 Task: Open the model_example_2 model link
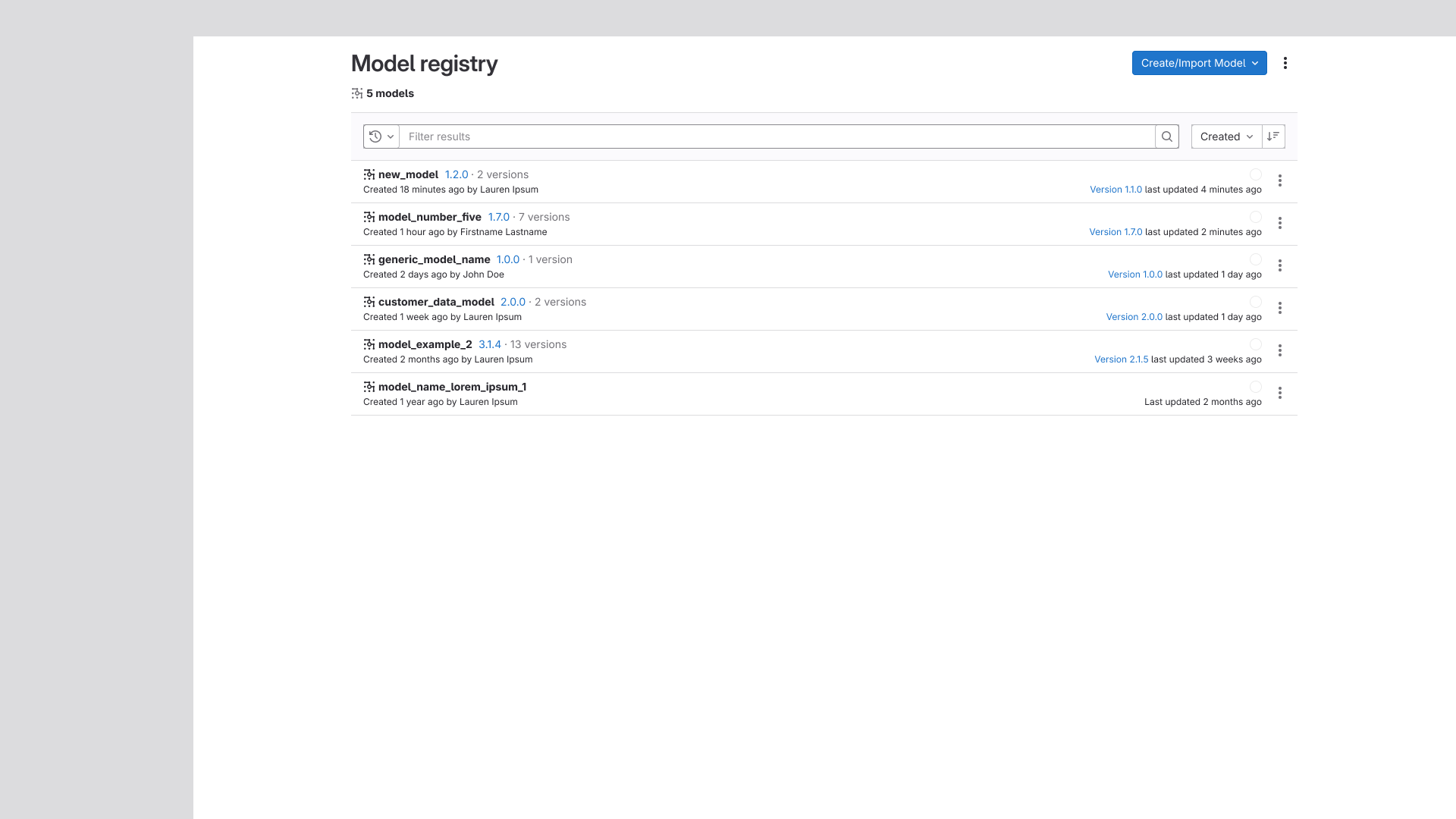pyautogui.click(x=425, y=344)
